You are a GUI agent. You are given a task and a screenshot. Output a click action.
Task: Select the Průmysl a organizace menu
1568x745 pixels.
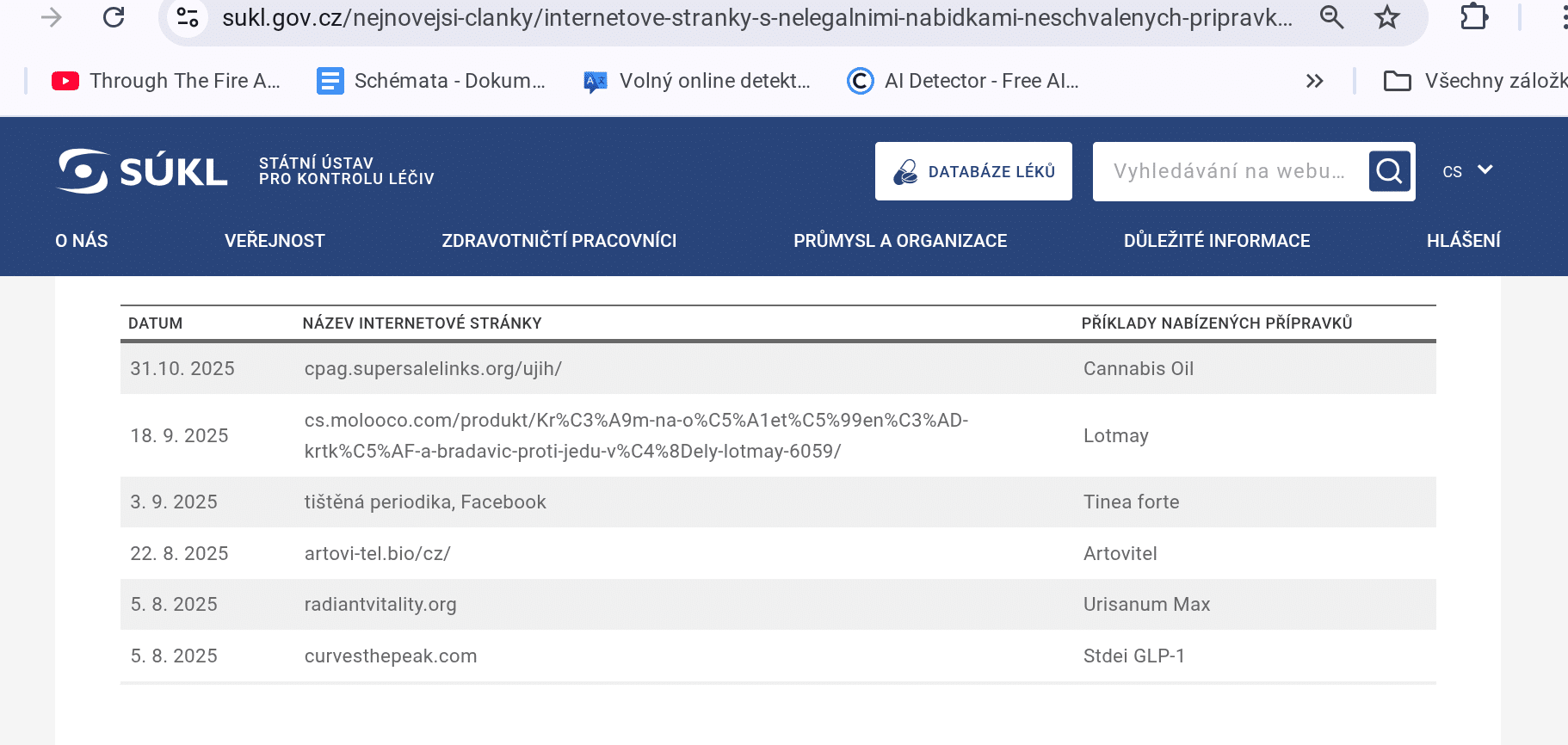pyautogui.click(x=899, y=241)
